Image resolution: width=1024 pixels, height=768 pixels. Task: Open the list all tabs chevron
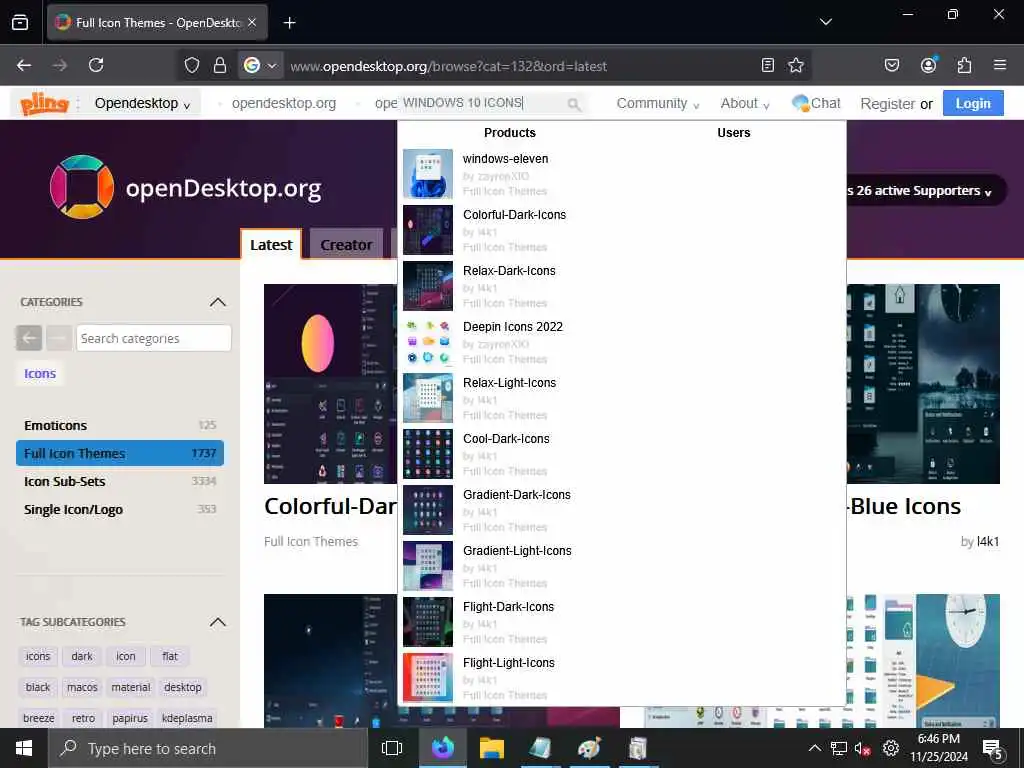coord(825,22)
